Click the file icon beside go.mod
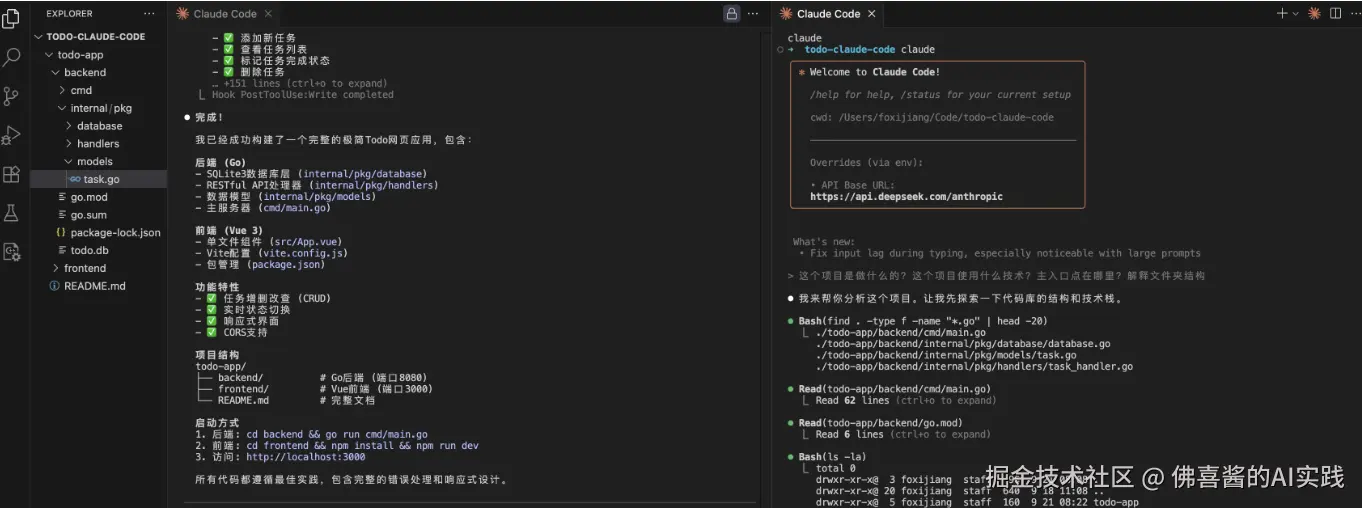The width and height of the screenshot is (1362, 508). pyautogui.click(x=61, y=197)
